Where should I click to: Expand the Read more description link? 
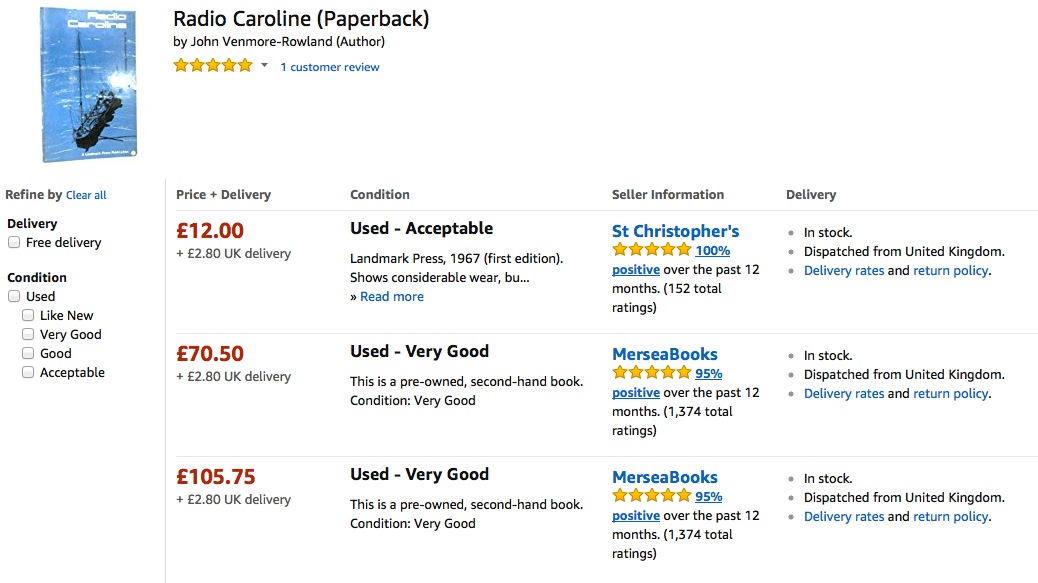tap(391, 297)
